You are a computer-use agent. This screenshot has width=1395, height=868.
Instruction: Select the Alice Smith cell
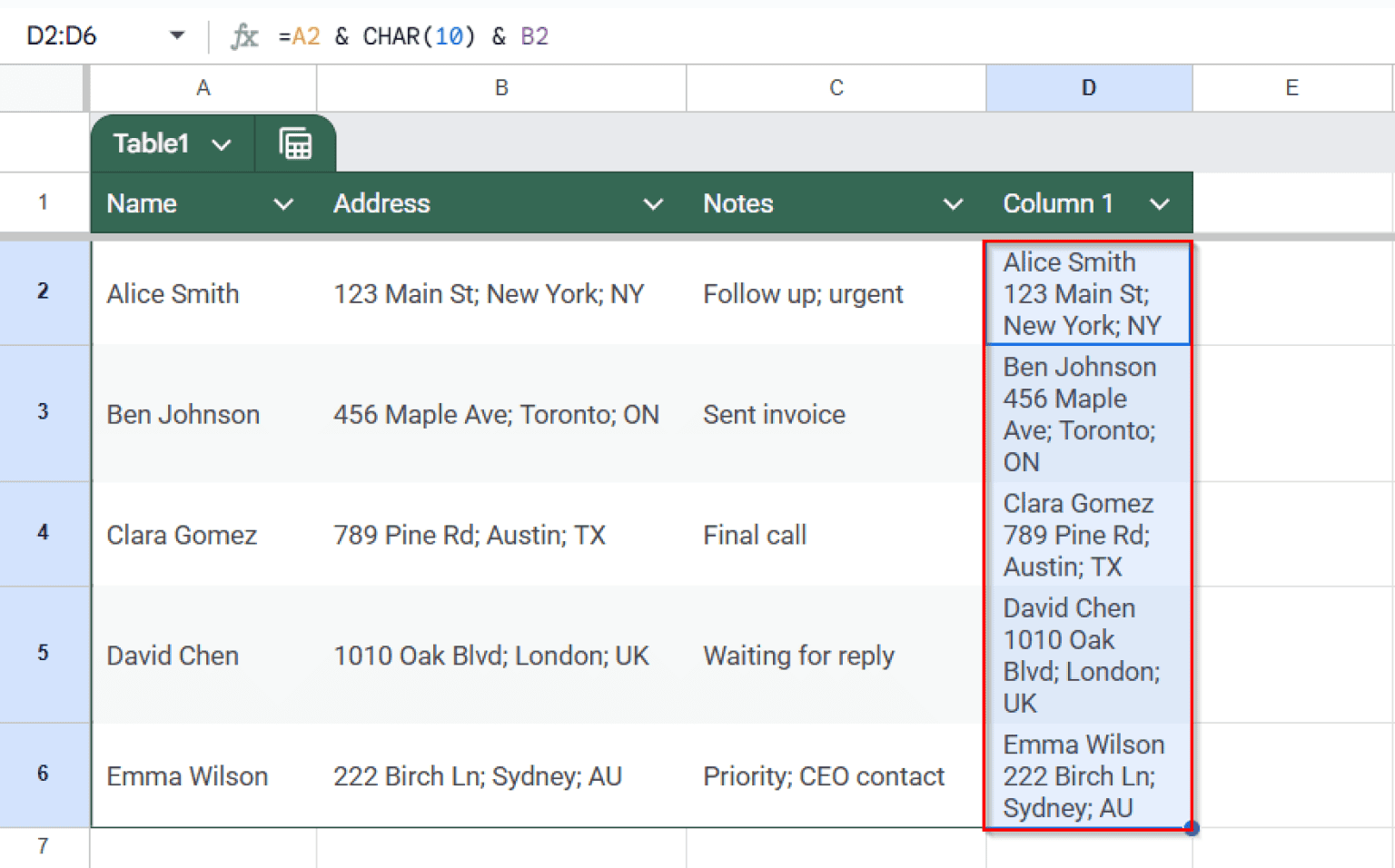[x=202, y=293]
